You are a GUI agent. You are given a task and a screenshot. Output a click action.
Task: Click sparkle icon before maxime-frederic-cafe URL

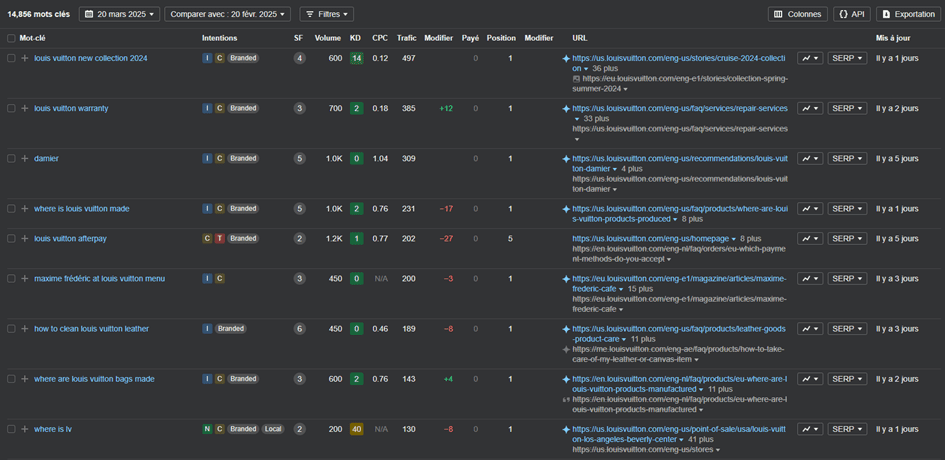tap(566, 279)
